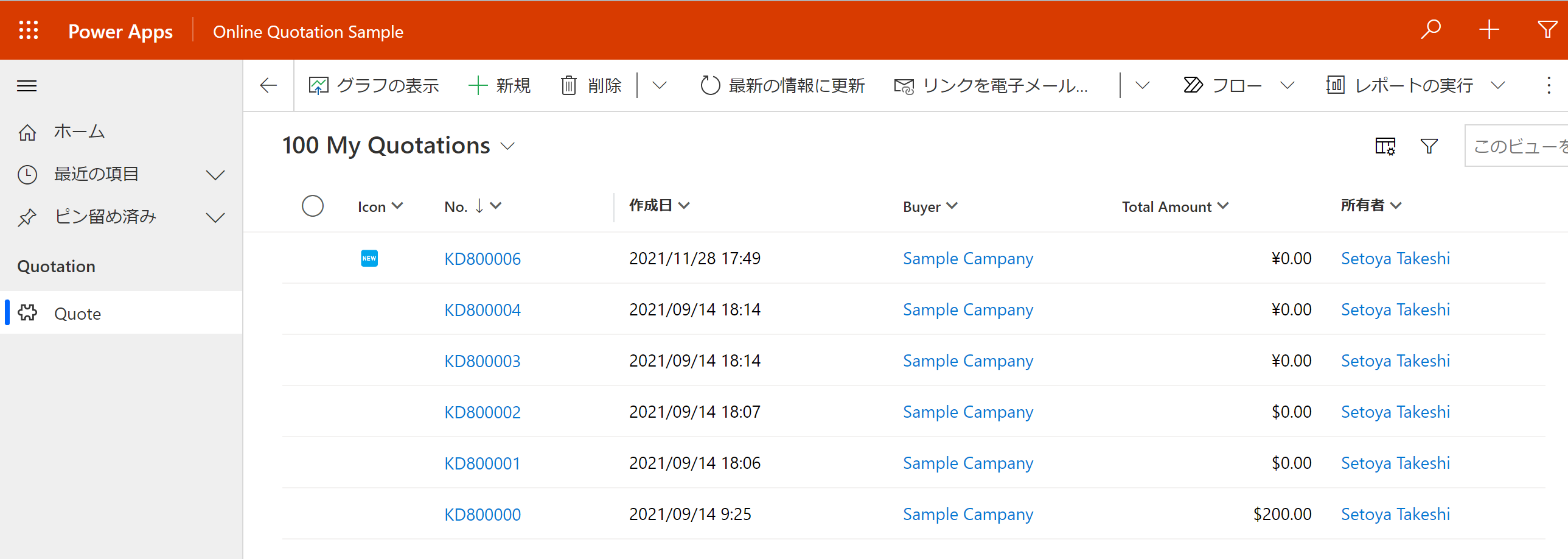
Task: Click the green plus icon for 新規
Action: (478, 86)
